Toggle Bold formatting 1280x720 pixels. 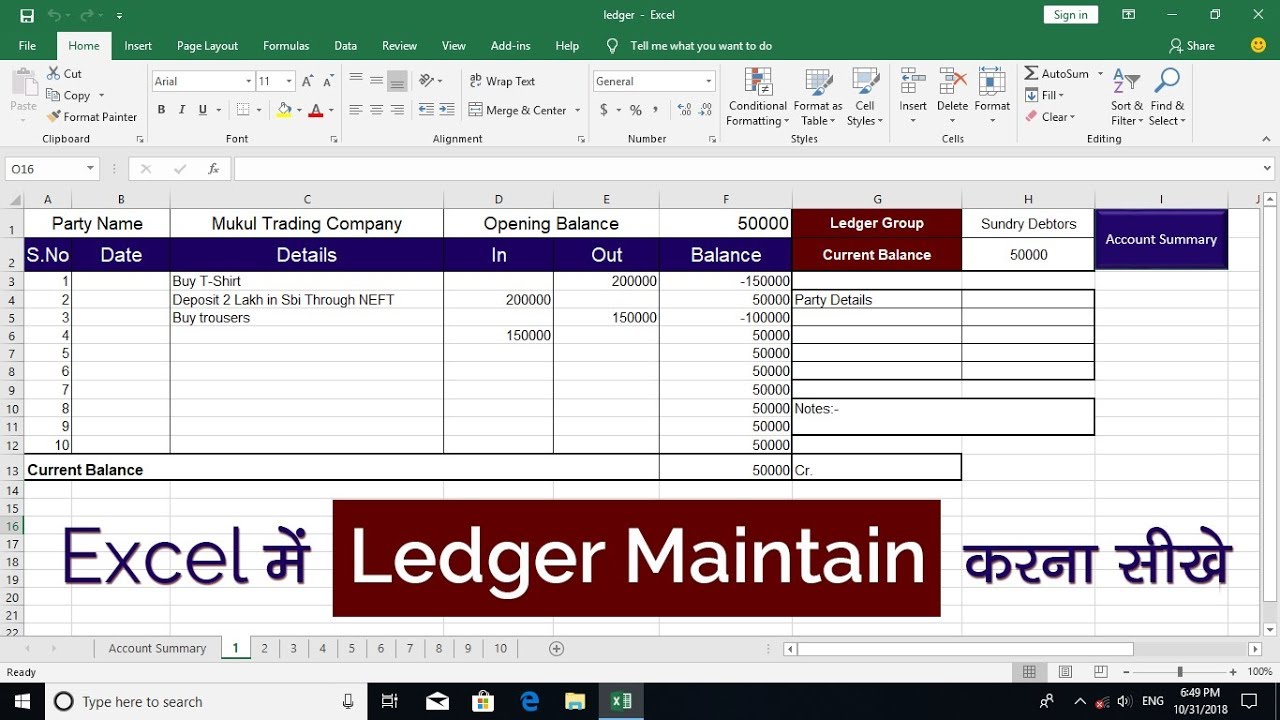click(161, 110)
